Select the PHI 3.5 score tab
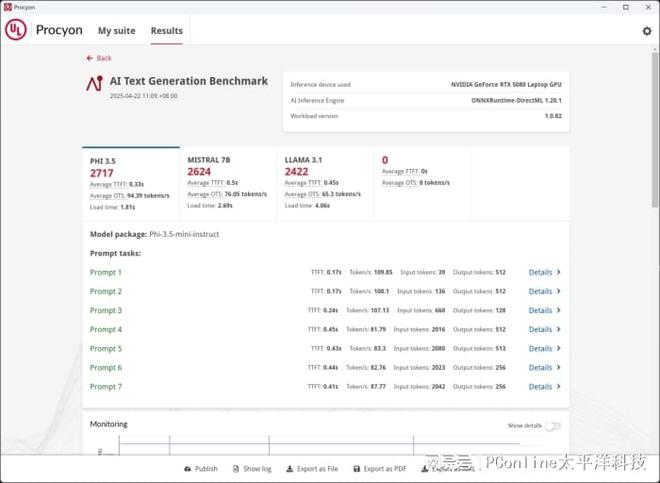Viewport: 660px width, 483px height. (x=131, y=183)
